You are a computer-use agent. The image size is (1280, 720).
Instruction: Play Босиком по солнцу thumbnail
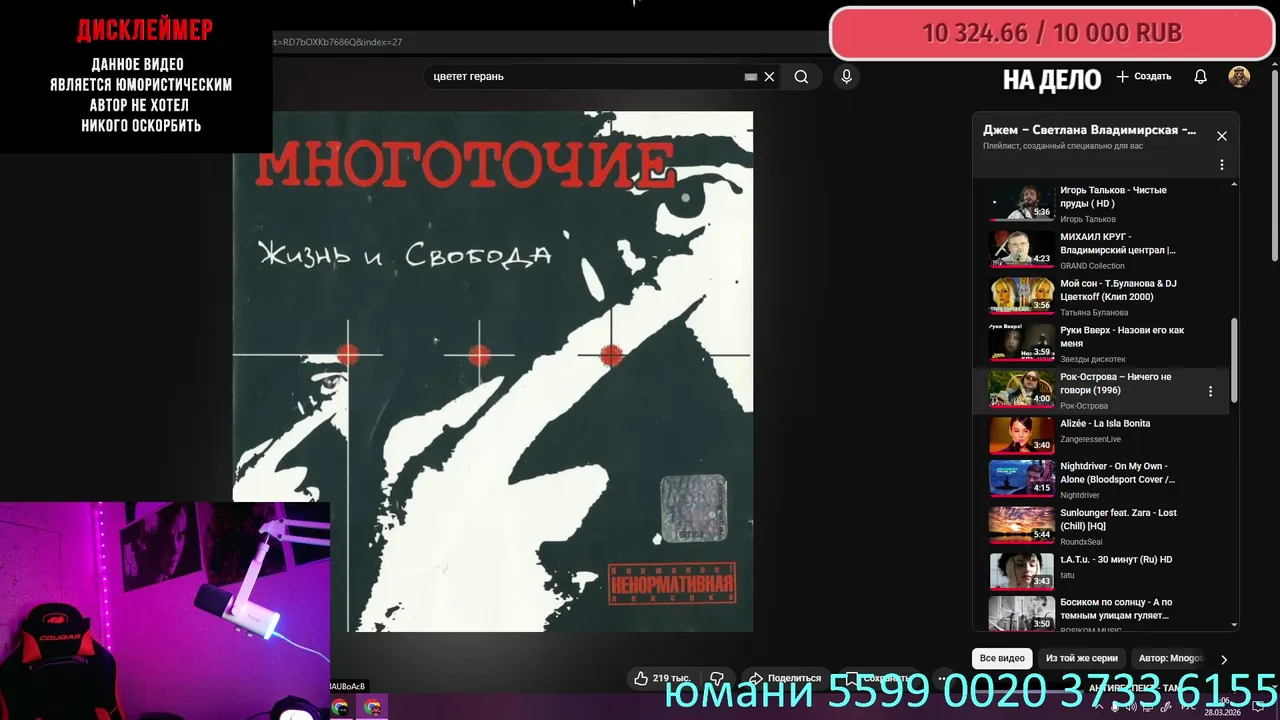click(1021, 613)
